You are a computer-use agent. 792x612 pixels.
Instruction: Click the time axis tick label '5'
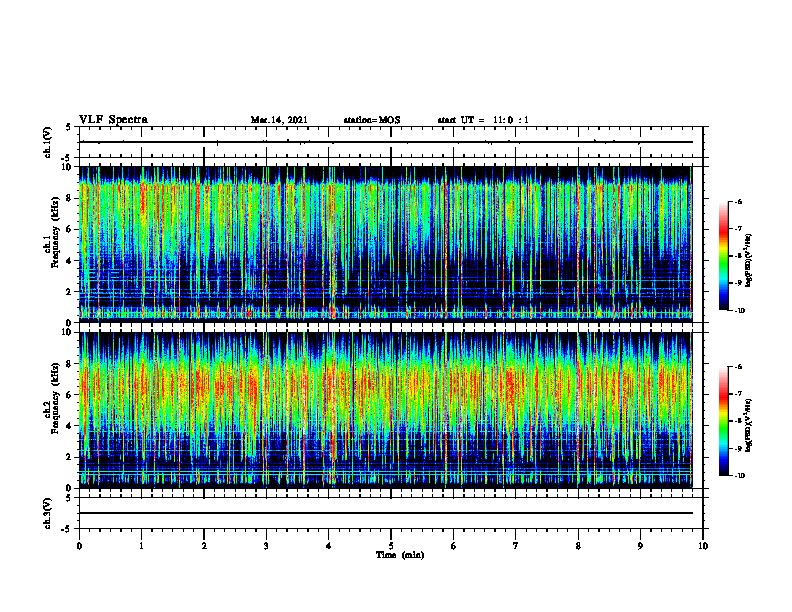pyautogui.click(x=391, y=546)
